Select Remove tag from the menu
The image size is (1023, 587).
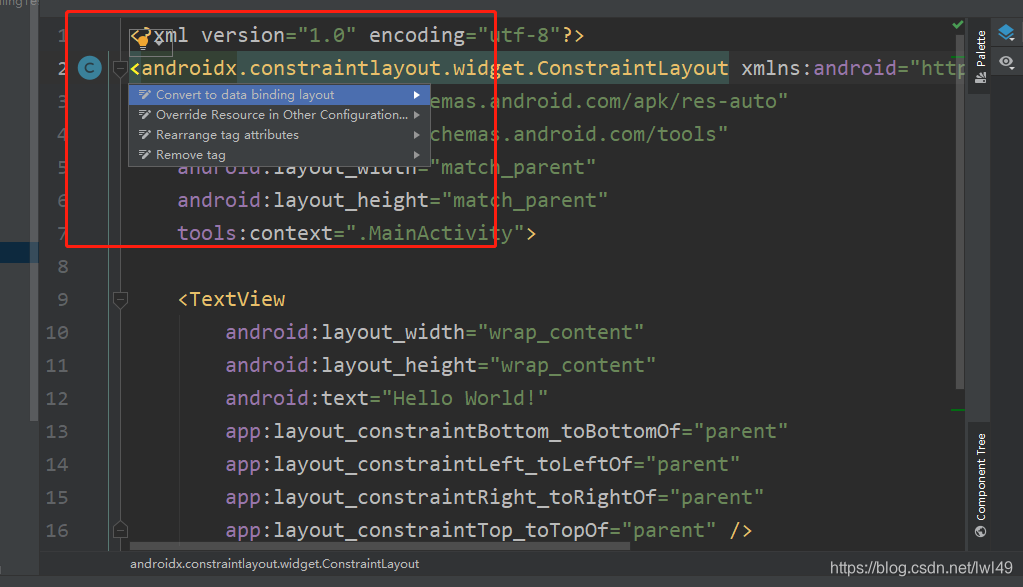point(279,155)
